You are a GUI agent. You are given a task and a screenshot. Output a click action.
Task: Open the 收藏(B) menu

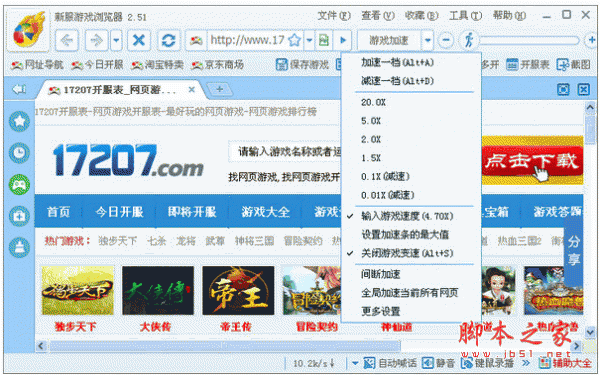tap(421, 16)
